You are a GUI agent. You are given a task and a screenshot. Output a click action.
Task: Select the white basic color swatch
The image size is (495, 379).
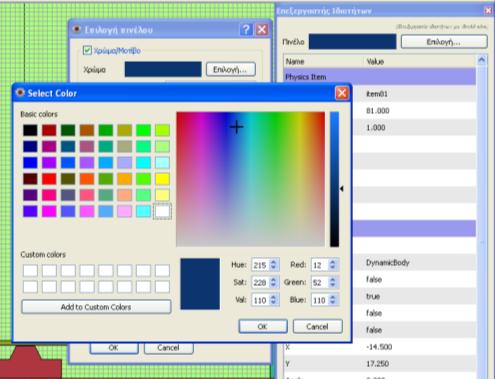(x=162, y=211)
